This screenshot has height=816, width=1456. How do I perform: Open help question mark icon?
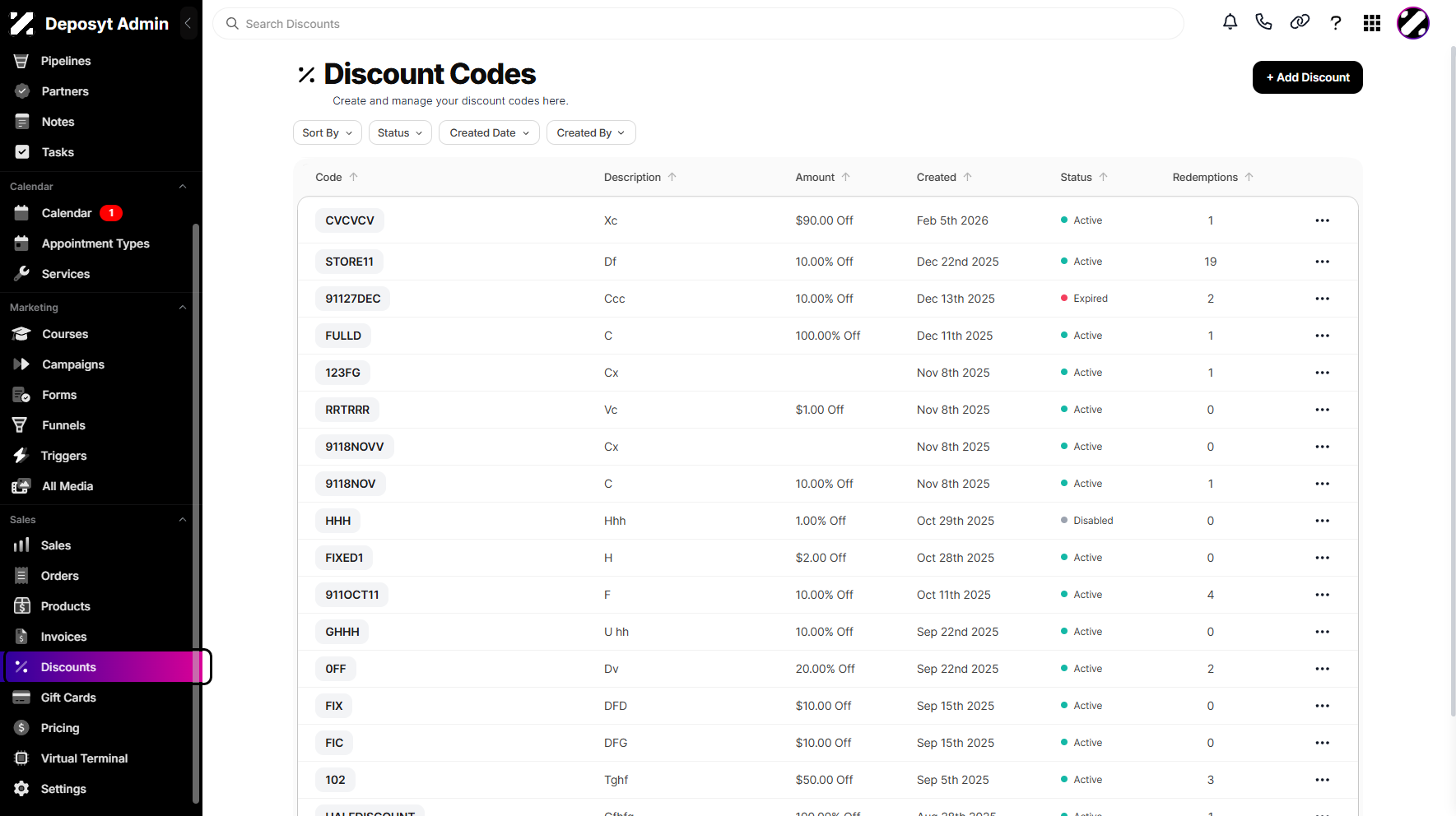coord(1336,23)
